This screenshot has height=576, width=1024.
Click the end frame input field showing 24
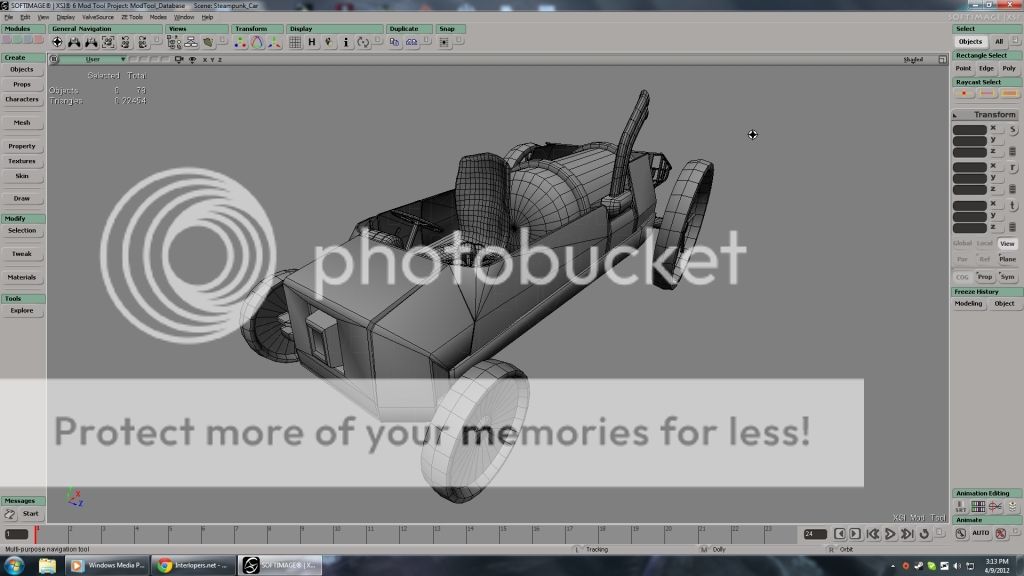coord(815,534)
